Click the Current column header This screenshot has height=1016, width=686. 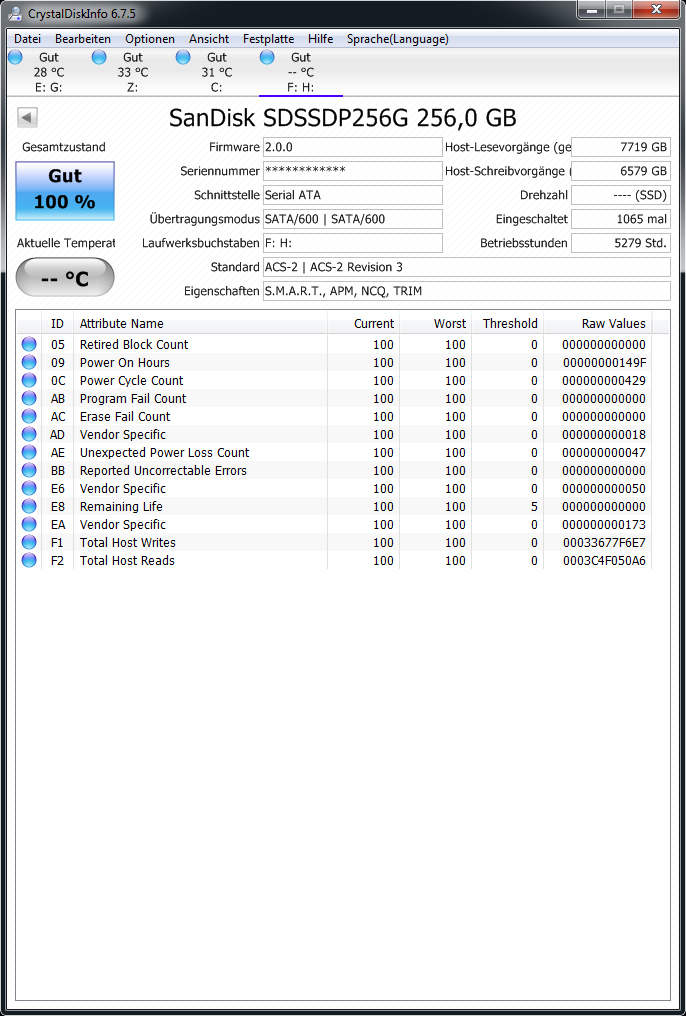click(363, 323)
